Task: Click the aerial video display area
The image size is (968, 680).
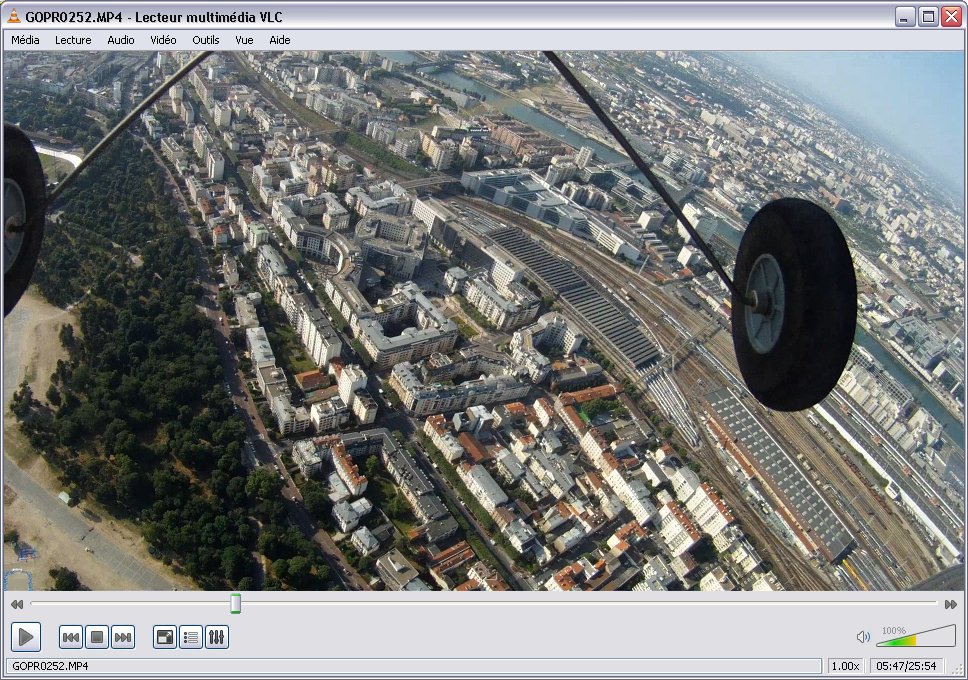Action: point(483,321)
